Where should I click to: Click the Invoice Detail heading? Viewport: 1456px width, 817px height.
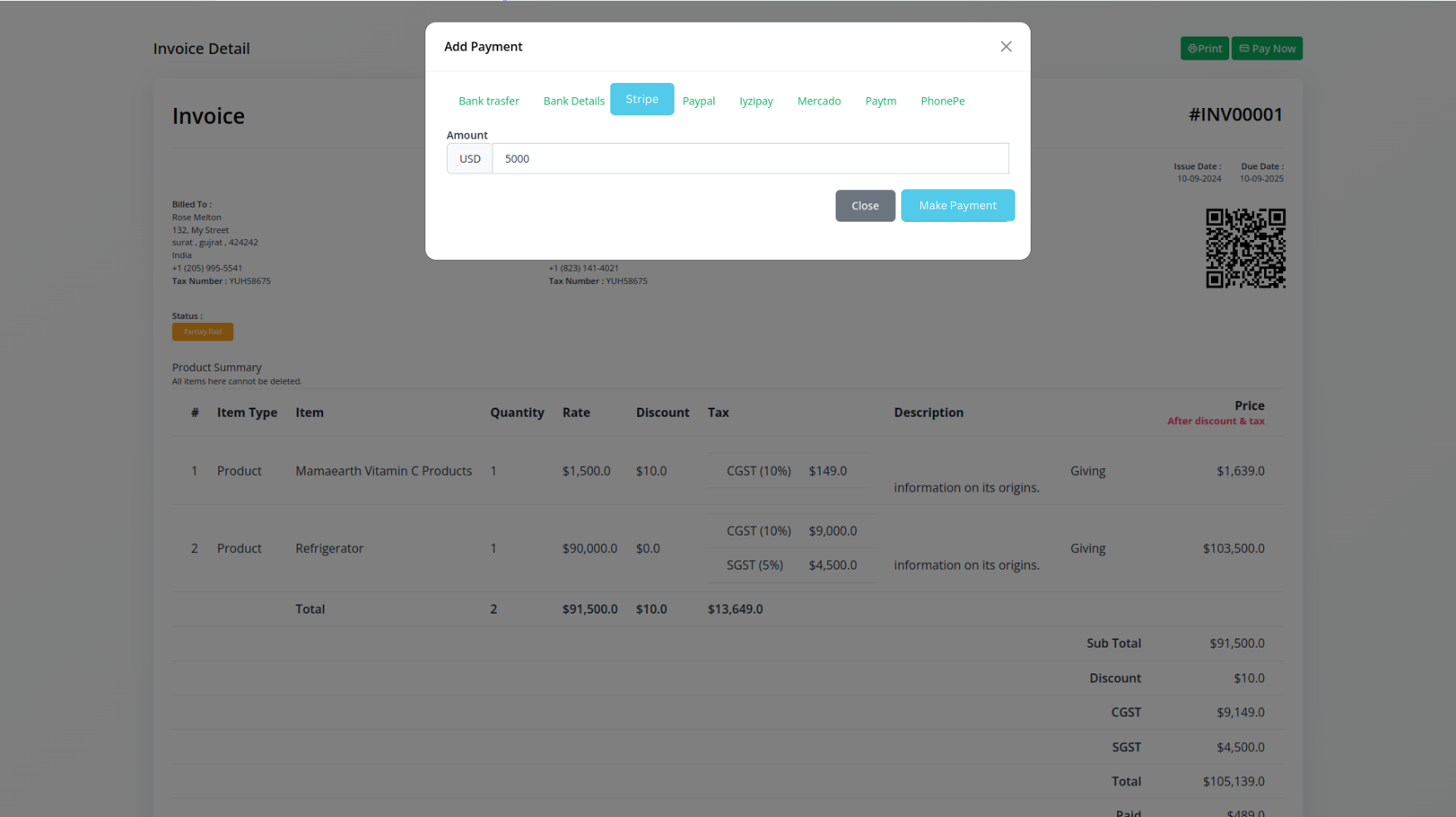[x=201, y=48]
